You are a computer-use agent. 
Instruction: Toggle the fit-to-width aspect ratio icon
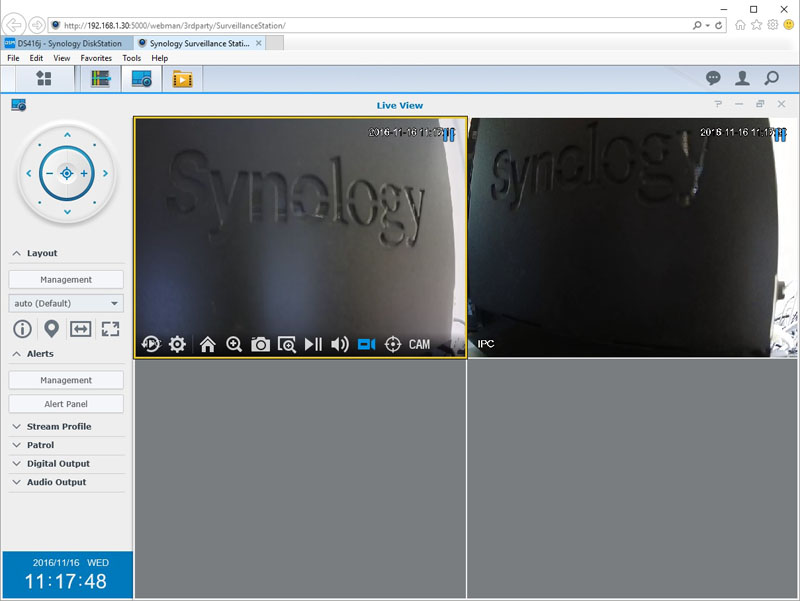[81, 329]
